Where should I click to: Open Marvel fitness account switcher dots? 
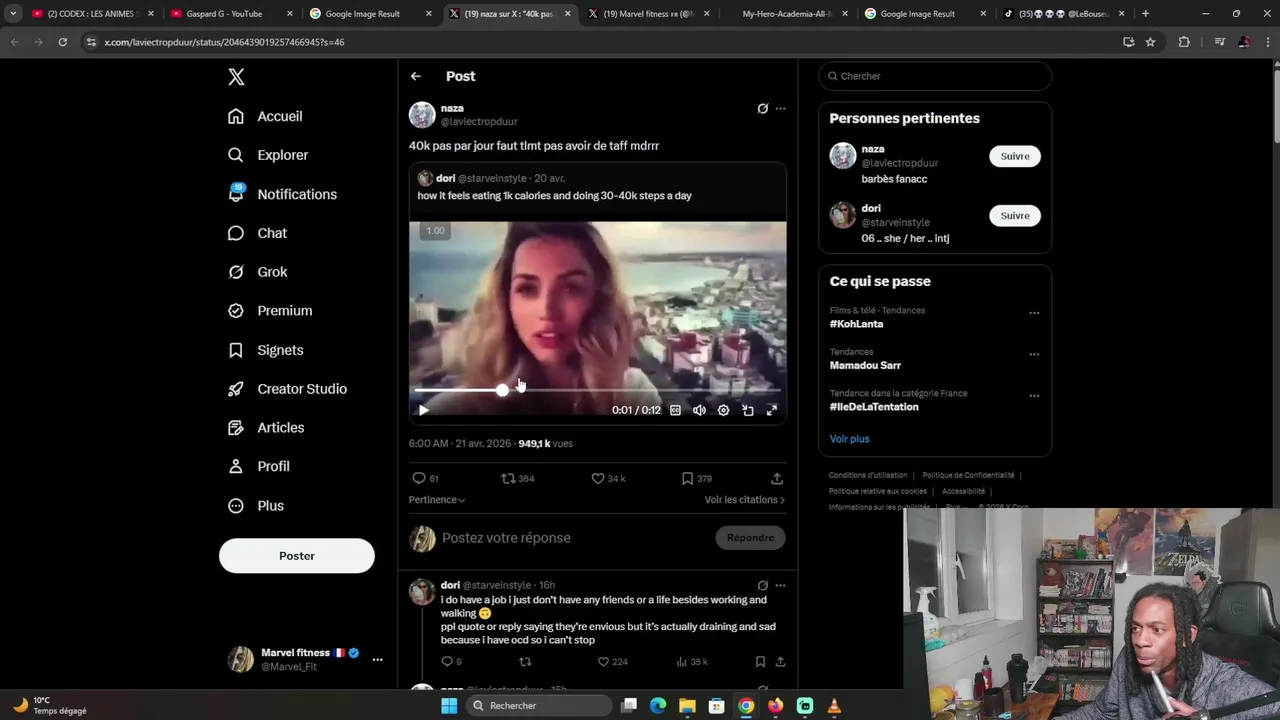pyautogui.click(x=377, y=659)
